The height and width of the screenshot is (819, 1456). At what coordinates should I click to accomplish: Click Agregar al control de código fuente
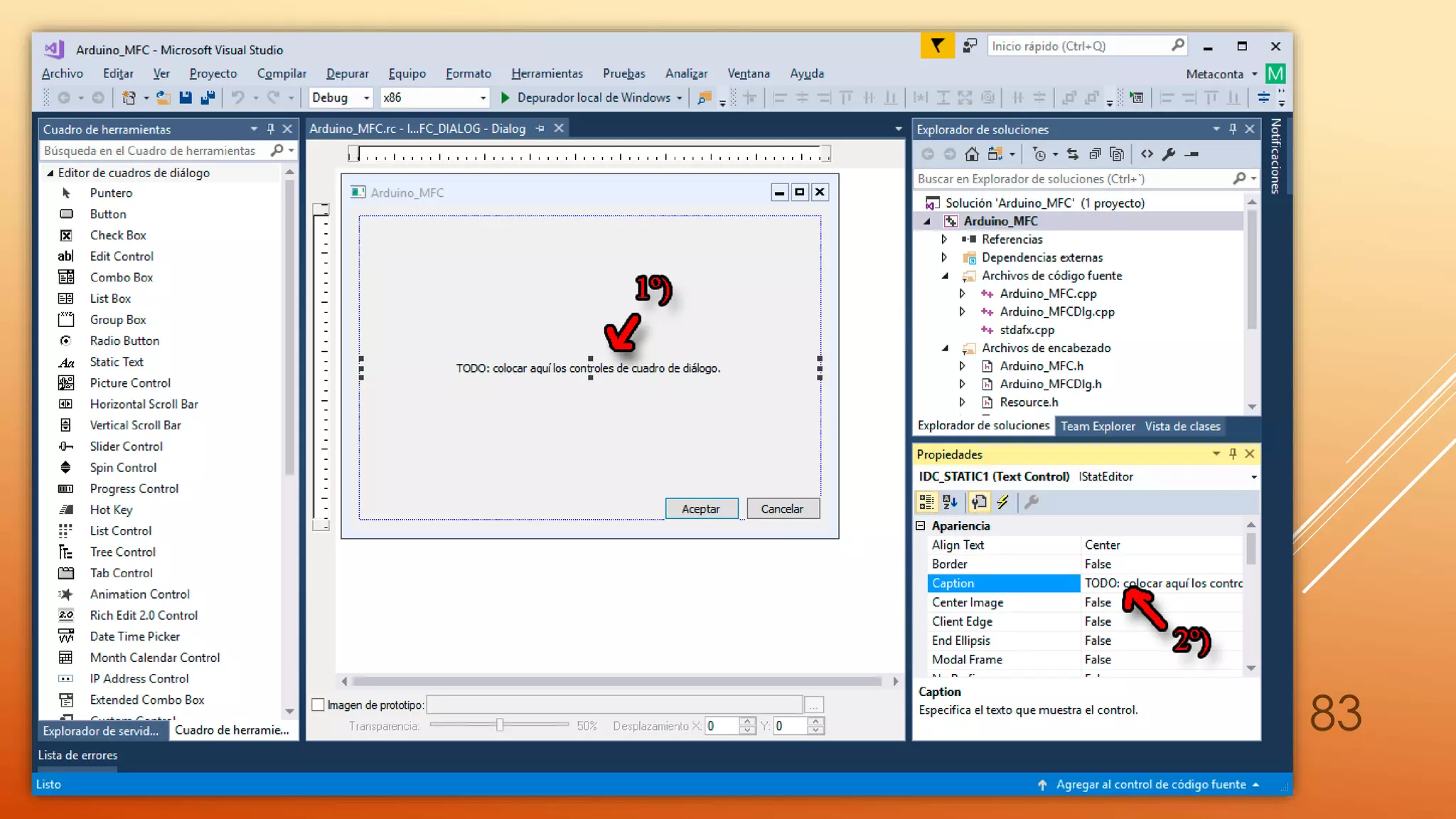[x=1150, y=784]
